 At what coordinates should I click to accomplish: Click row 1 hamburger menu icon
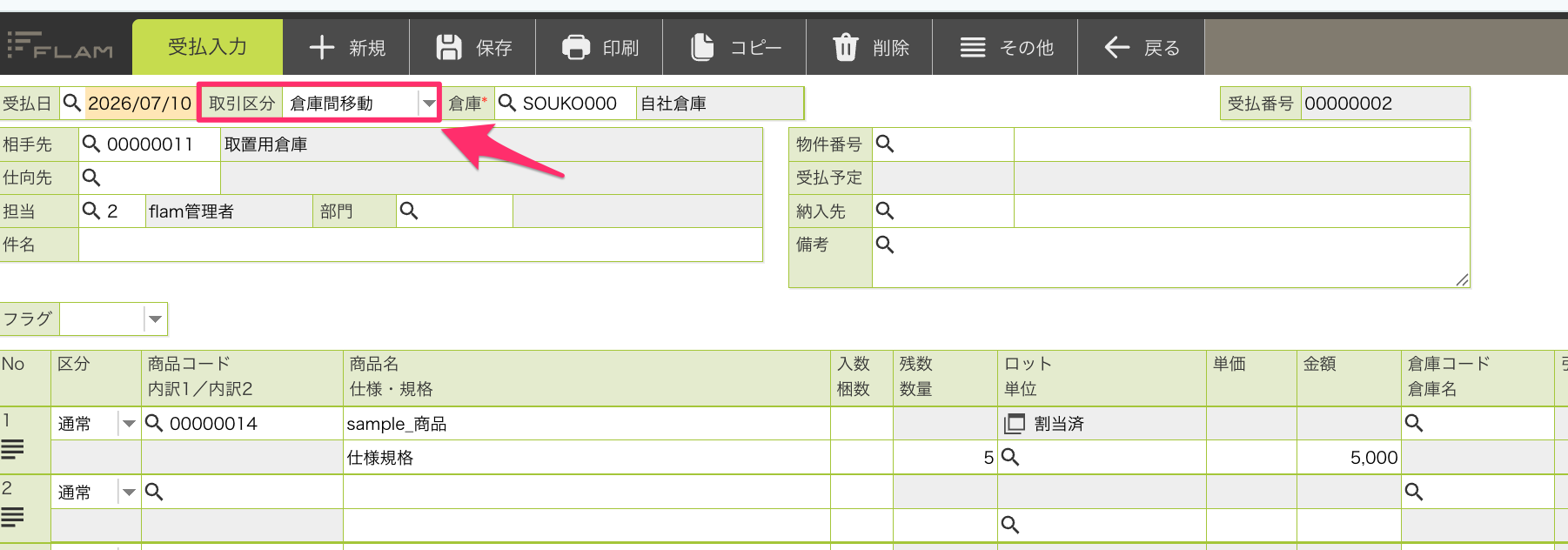click(12, 449)
